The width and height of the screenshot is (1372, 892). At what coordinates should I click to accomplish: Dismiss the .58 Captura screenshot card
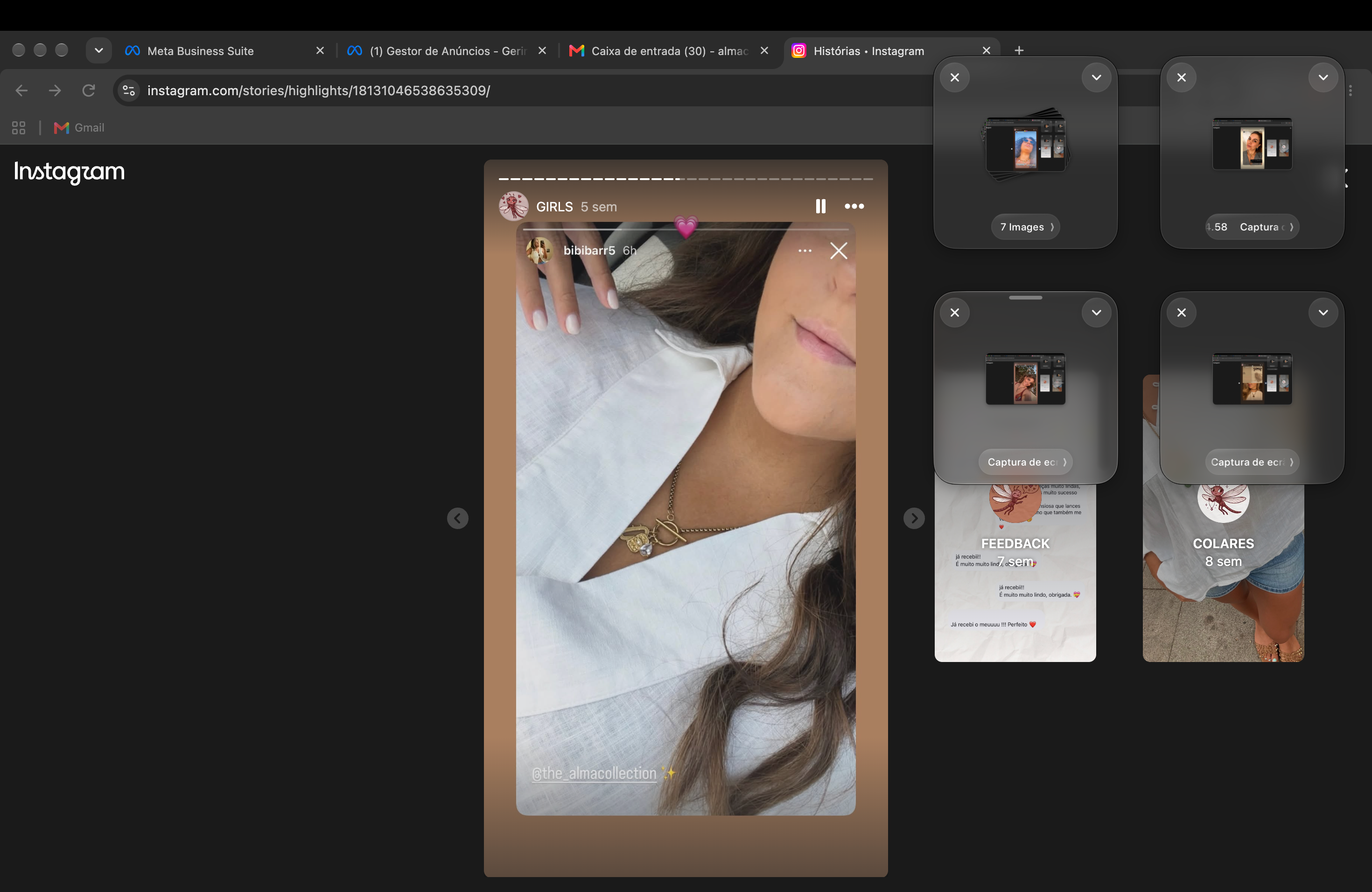coord(1181,77)
